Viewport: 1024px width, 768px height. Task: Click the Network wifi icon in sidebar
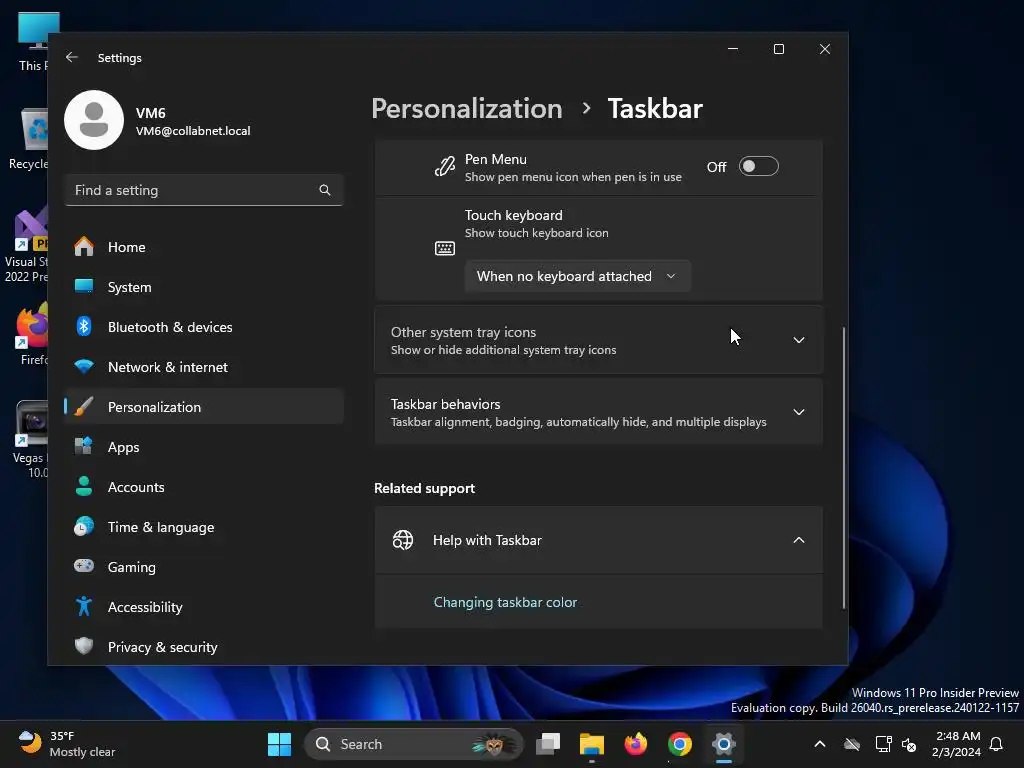point(84,366)
